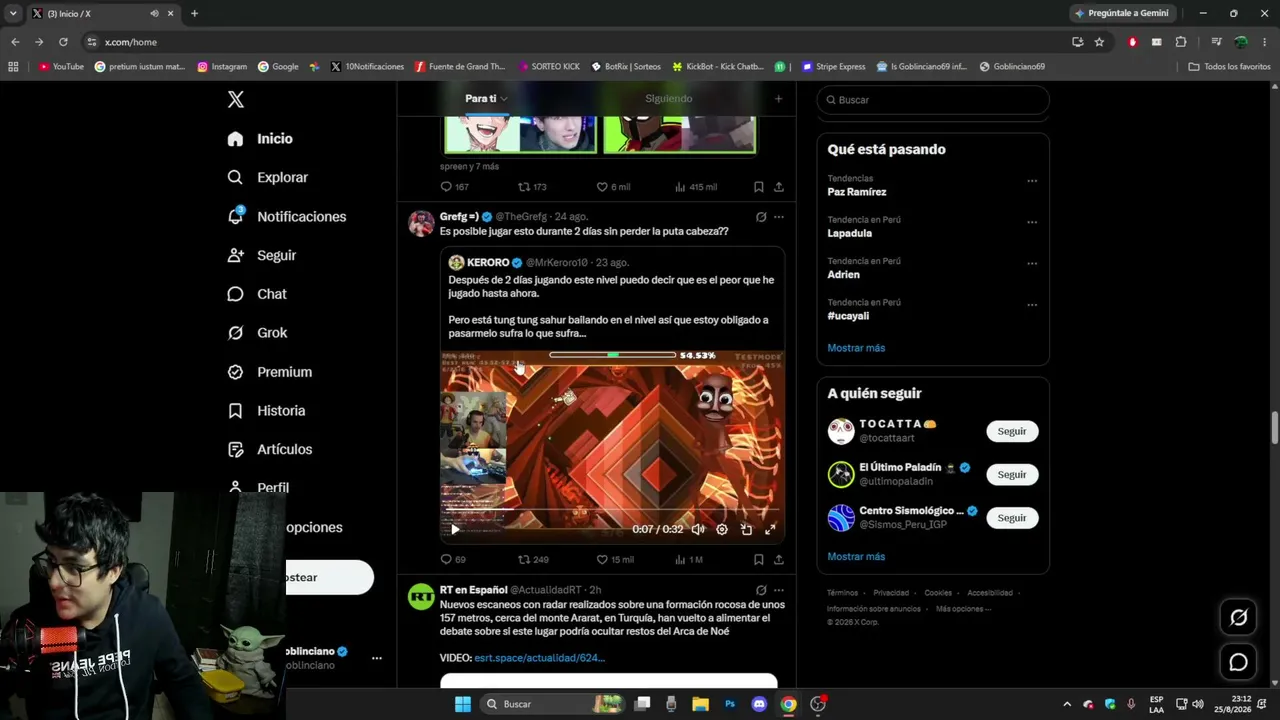Open Grok from sidebar
Image resolution: width=1280 pixels, height=720 pixels.
[257, 333]
